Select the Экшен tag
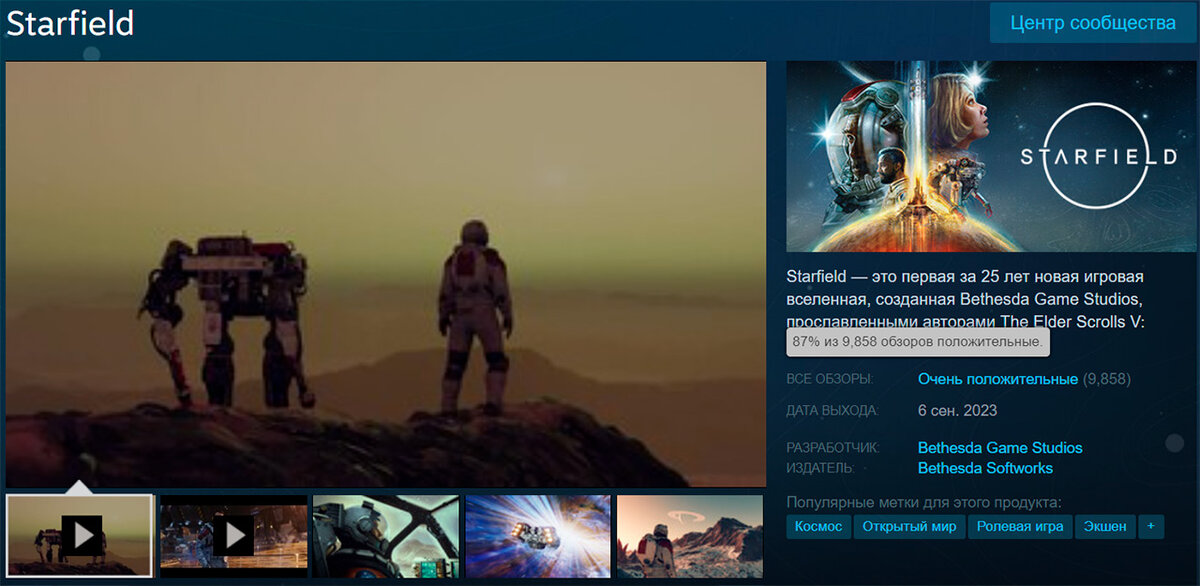 (x=1106, y=527)
